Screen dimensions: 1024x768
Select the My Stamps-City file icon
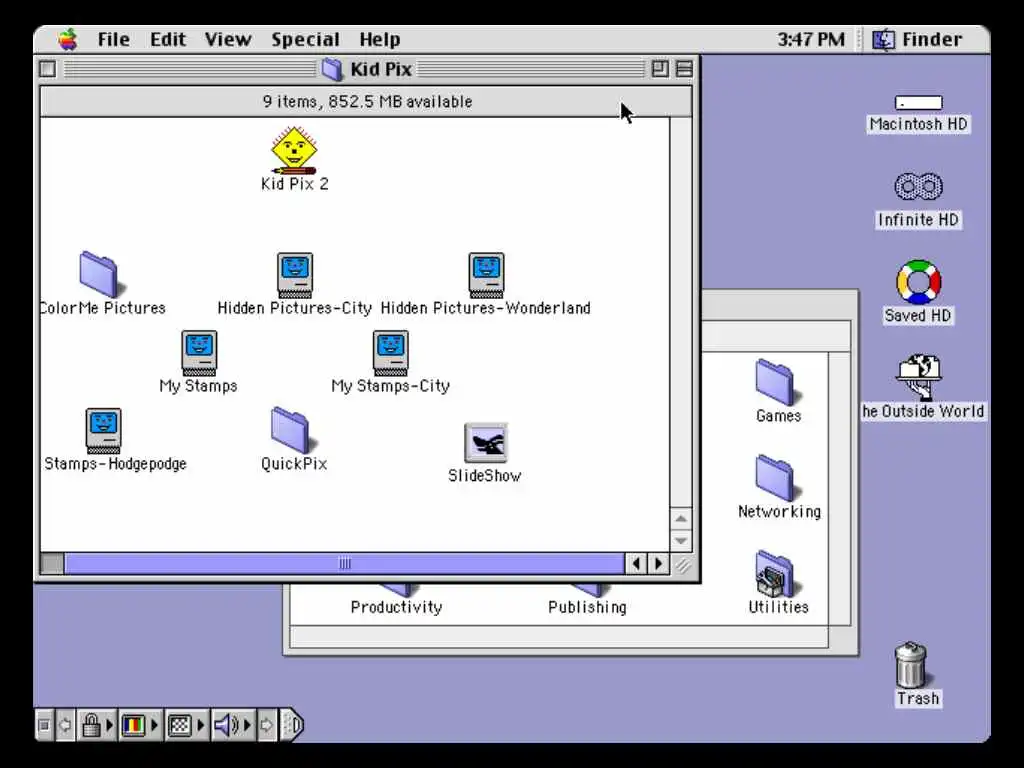click(x=391, y=353)
